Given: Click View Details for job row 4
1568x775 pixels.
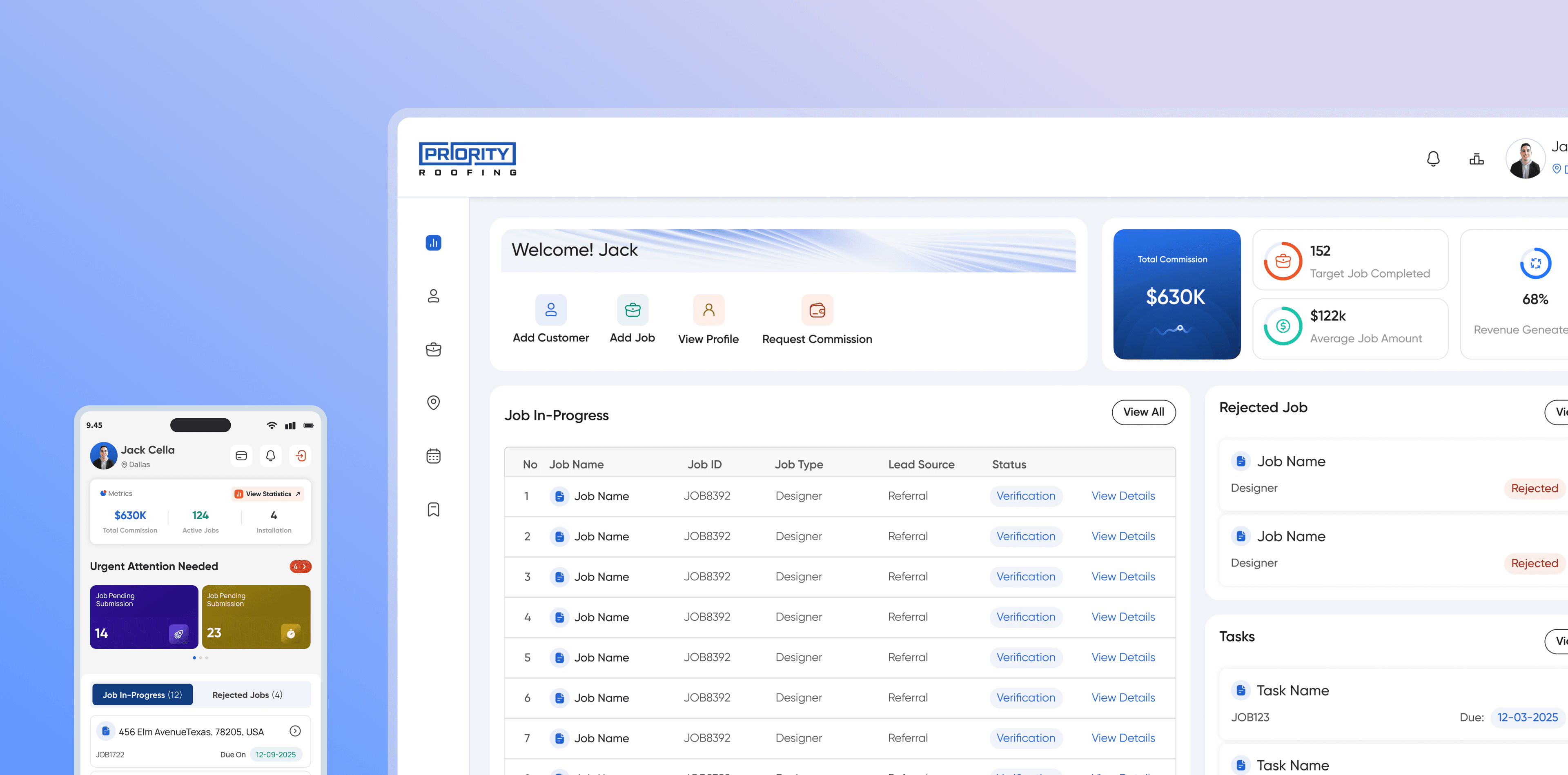Looking at the screenshot, I should 1123,617.
